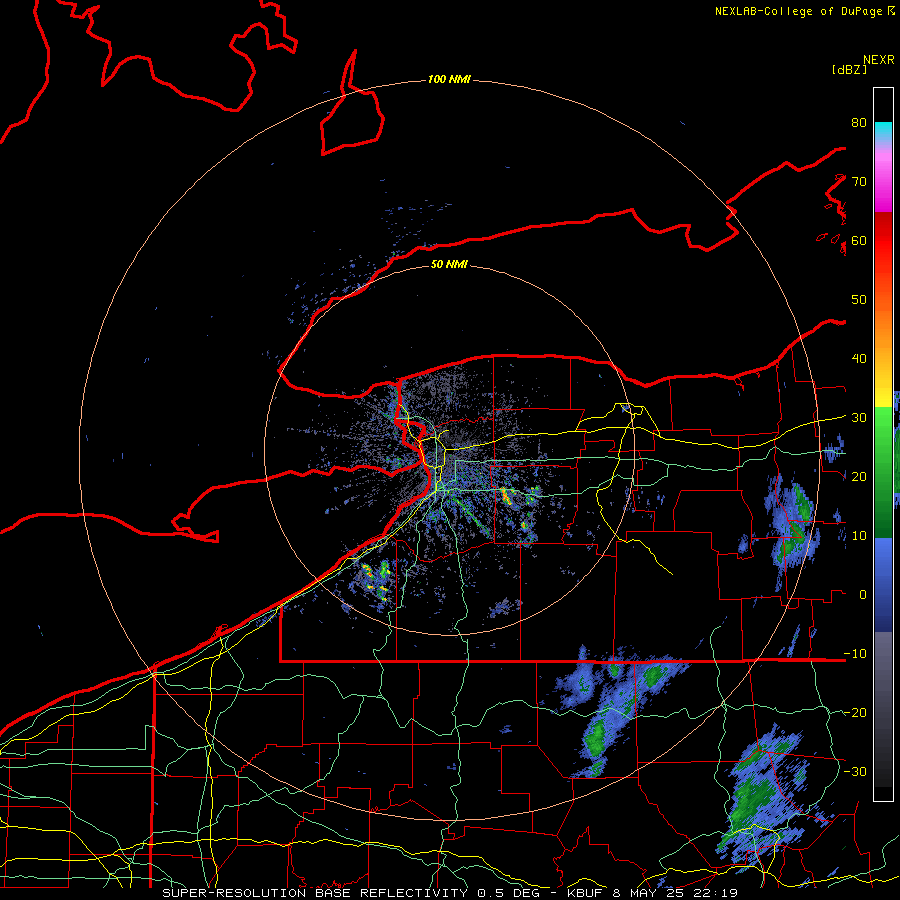Click the 20 value on the dBZ scale

tap(859, 477)
